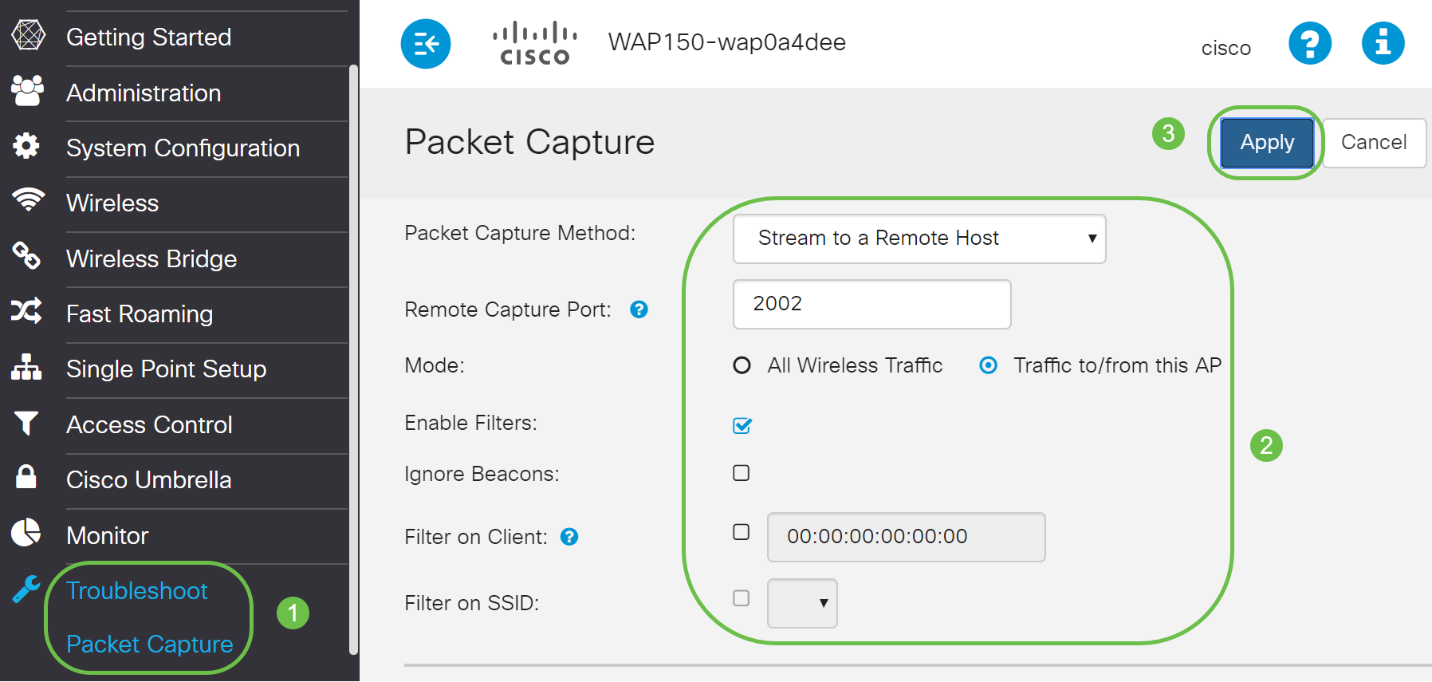Click Remote Capture Port help icon

coord(639,310)
